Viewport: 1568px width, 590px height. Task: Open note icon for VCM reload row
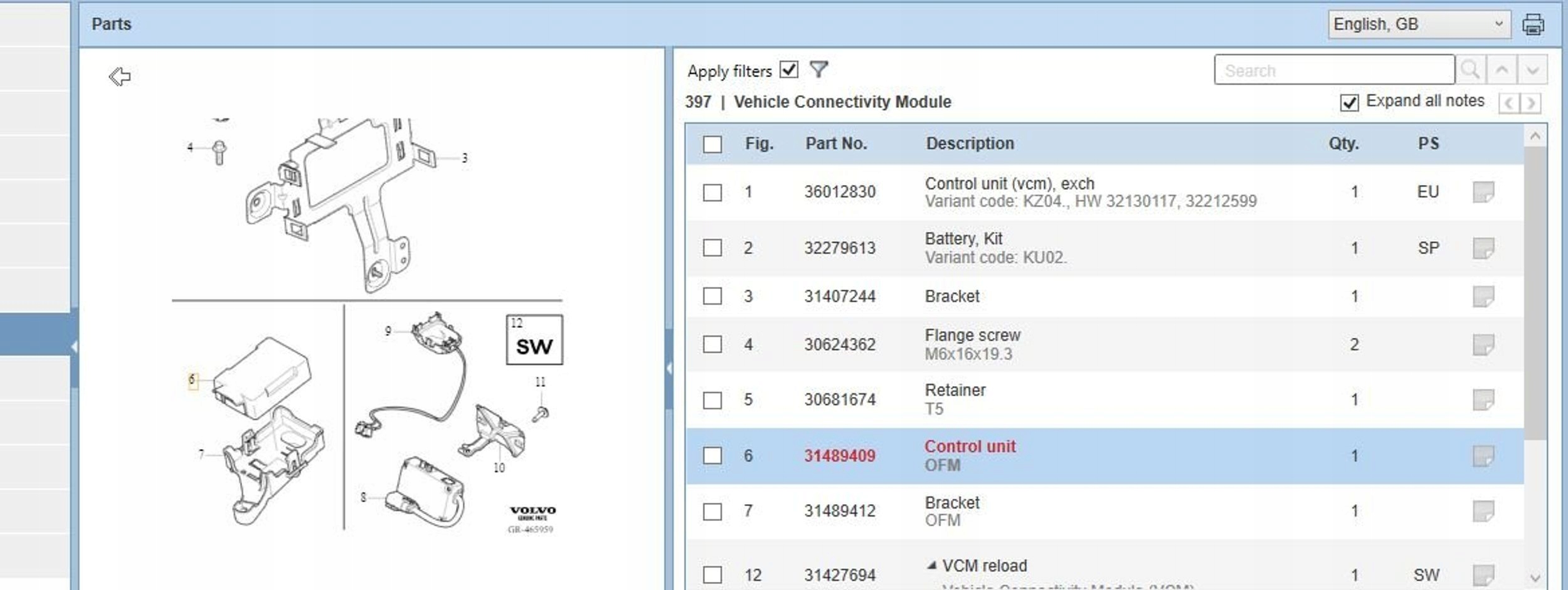point(1483,575)
